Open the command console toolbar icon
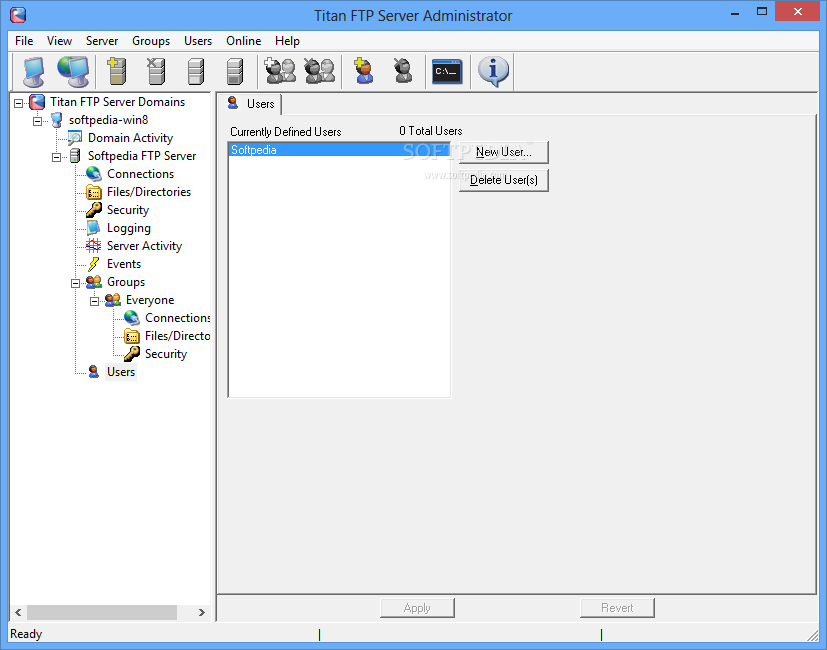The image size is (827, 650). pyautogui.click(x=447, y=72)
